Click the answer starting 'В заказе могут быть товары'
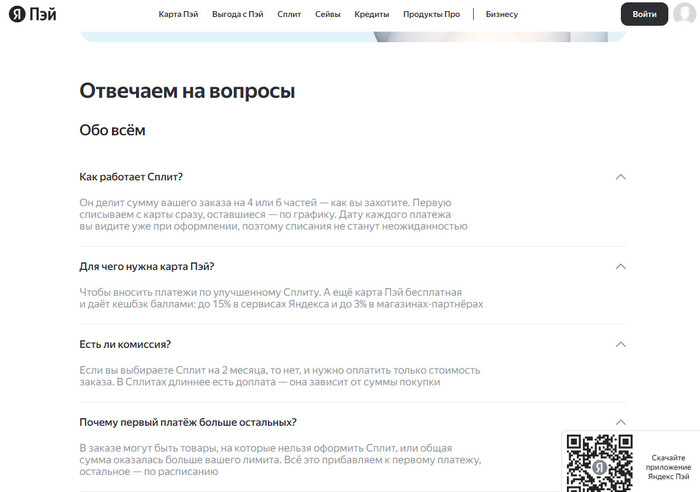 coord(280,459)
